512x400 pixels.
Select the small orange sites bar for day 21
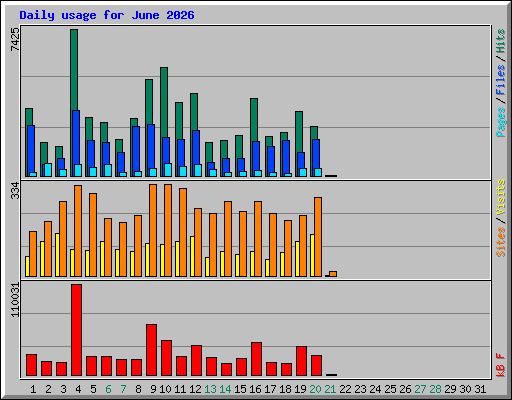pos(333,274)
